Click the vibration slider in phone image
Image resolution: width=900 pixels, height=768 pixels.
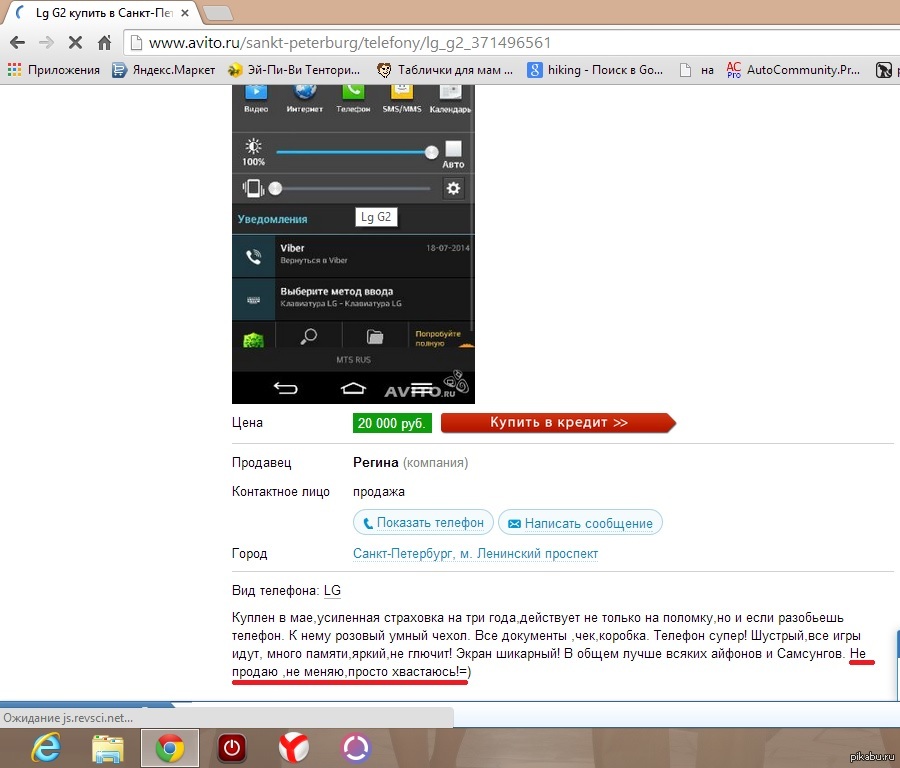[350, 188]
